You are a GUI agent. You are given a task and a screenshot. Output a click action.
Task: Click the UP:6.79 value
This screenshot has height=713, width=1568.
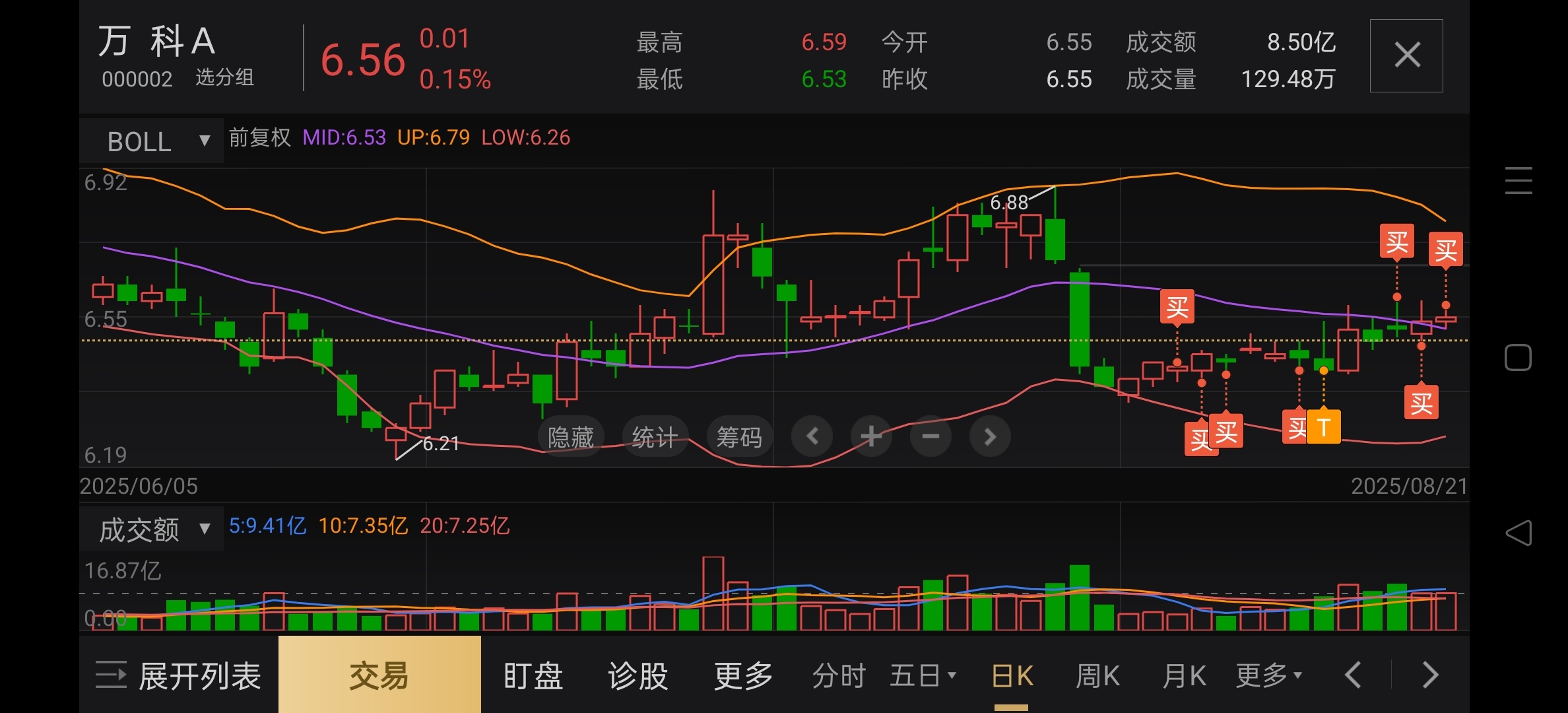point(434,137)
